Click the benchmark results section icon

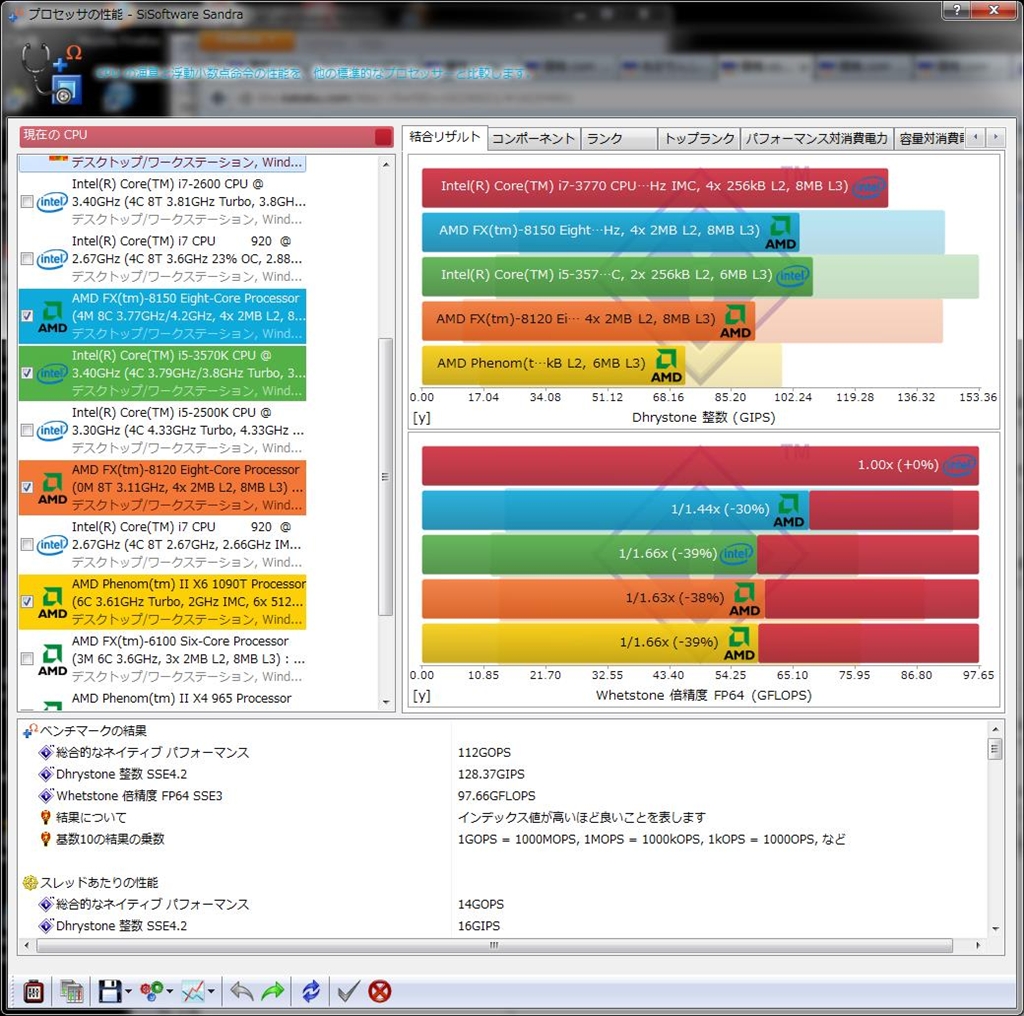(30, 731)
